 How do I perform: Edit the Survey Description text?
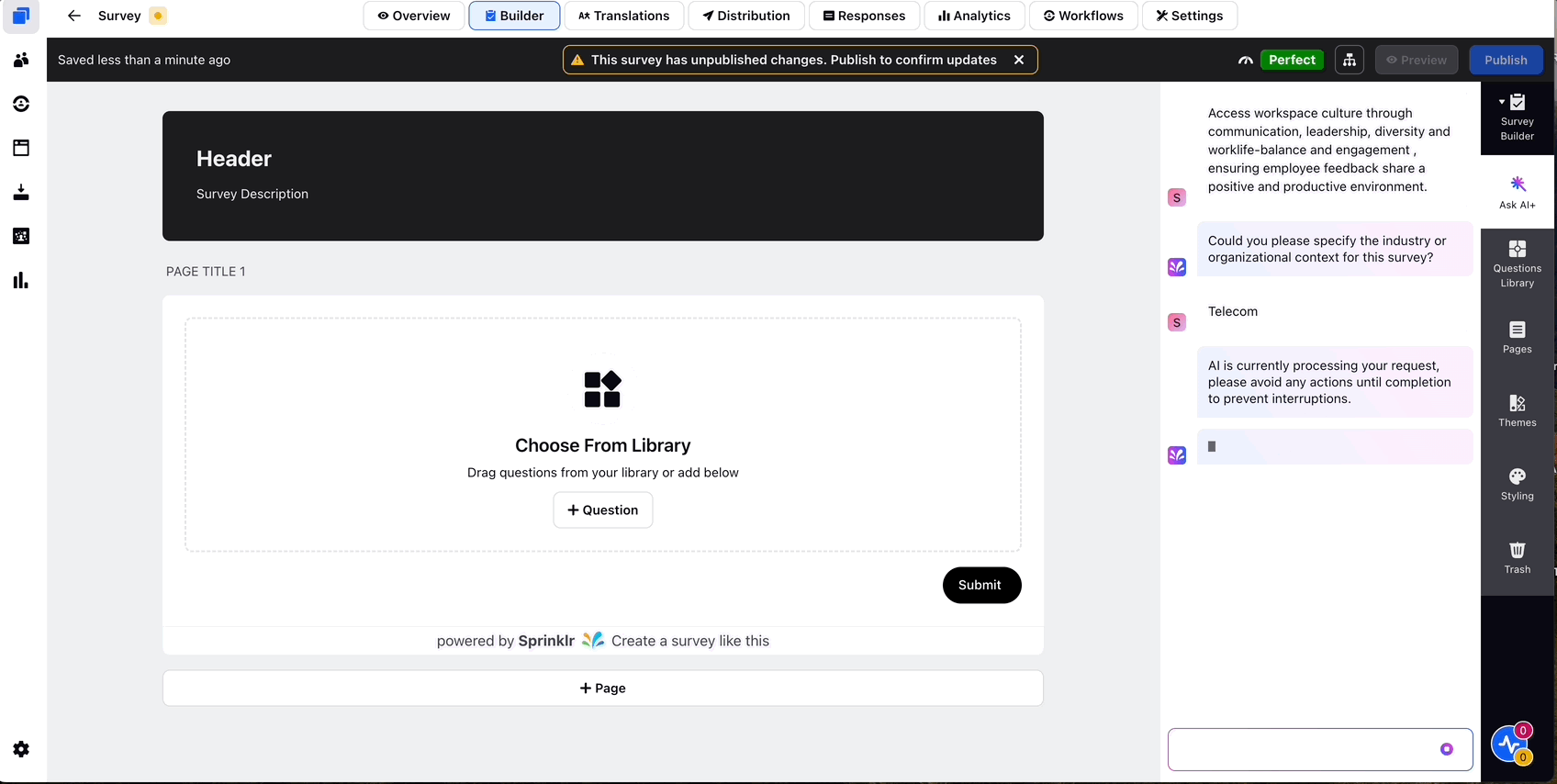(252, 194)
